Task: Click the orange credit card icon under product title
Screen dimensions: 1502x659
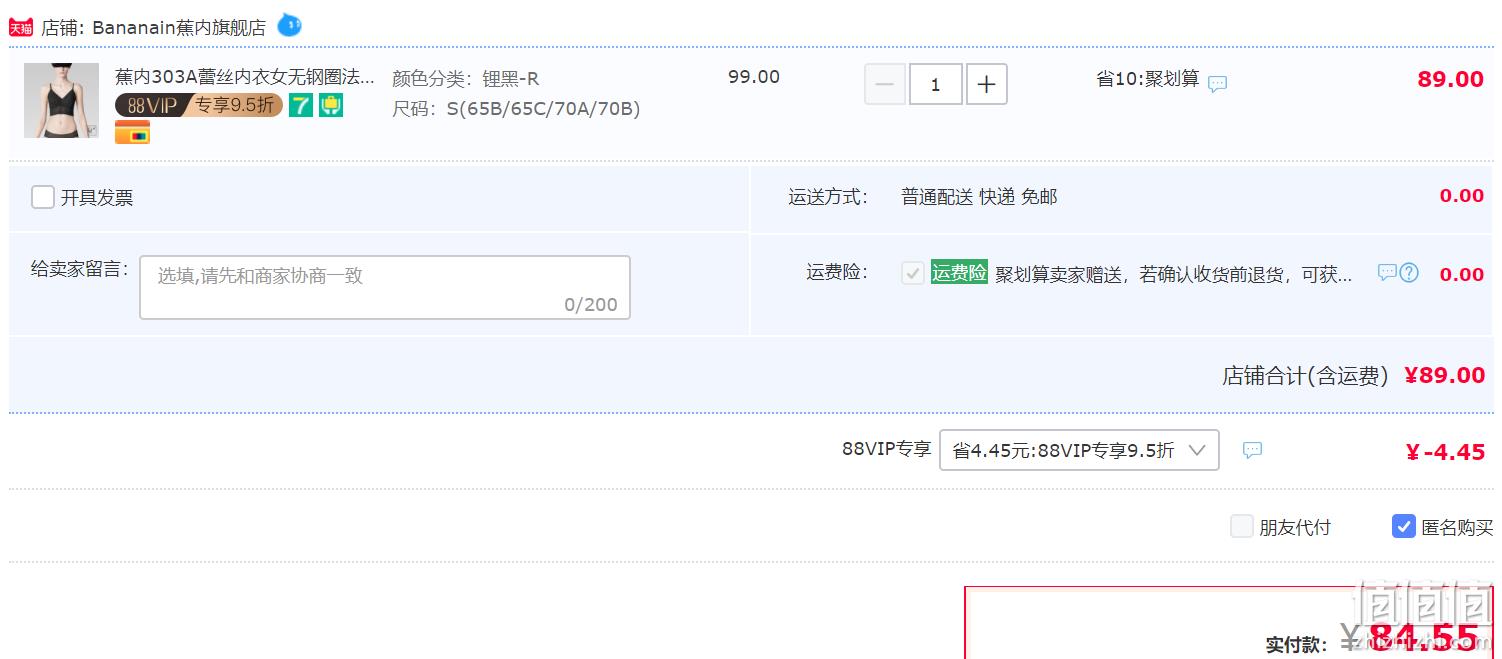Action: [132, 132]
